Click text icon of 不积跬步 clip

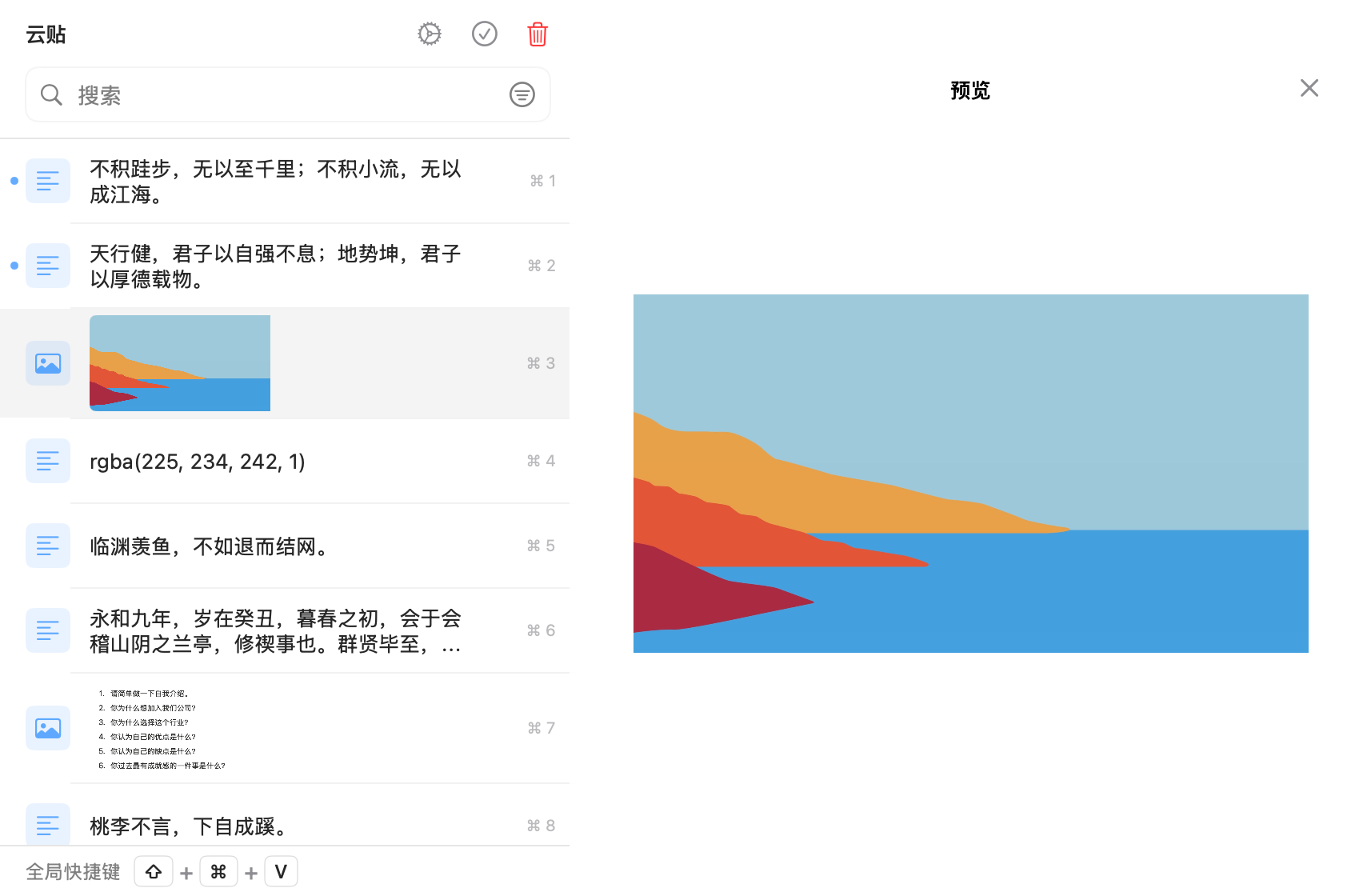(x=48, y=181)
